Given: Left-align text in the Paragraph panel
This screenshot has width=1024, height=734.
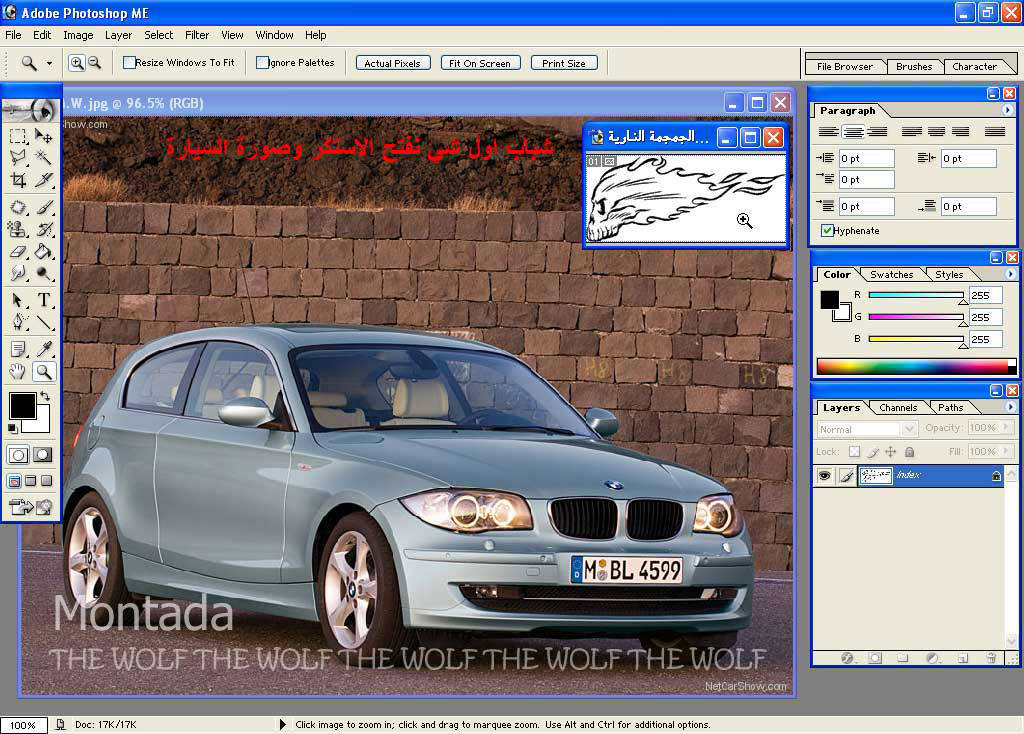Looking at the screenshot, I should (829, 132).
